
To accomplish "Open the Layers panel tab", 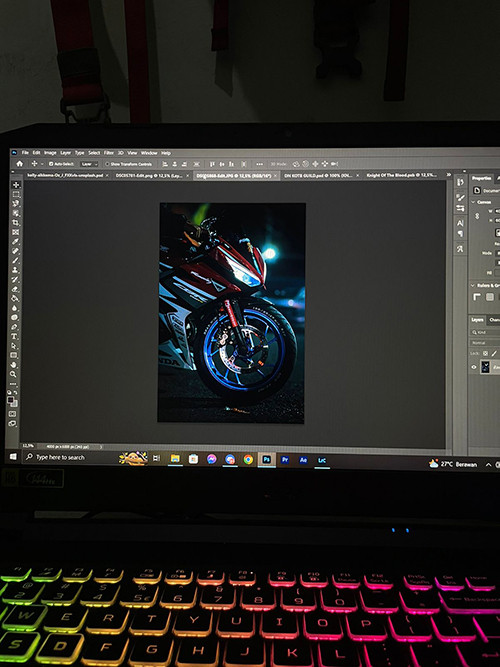I will coord(477,320).
